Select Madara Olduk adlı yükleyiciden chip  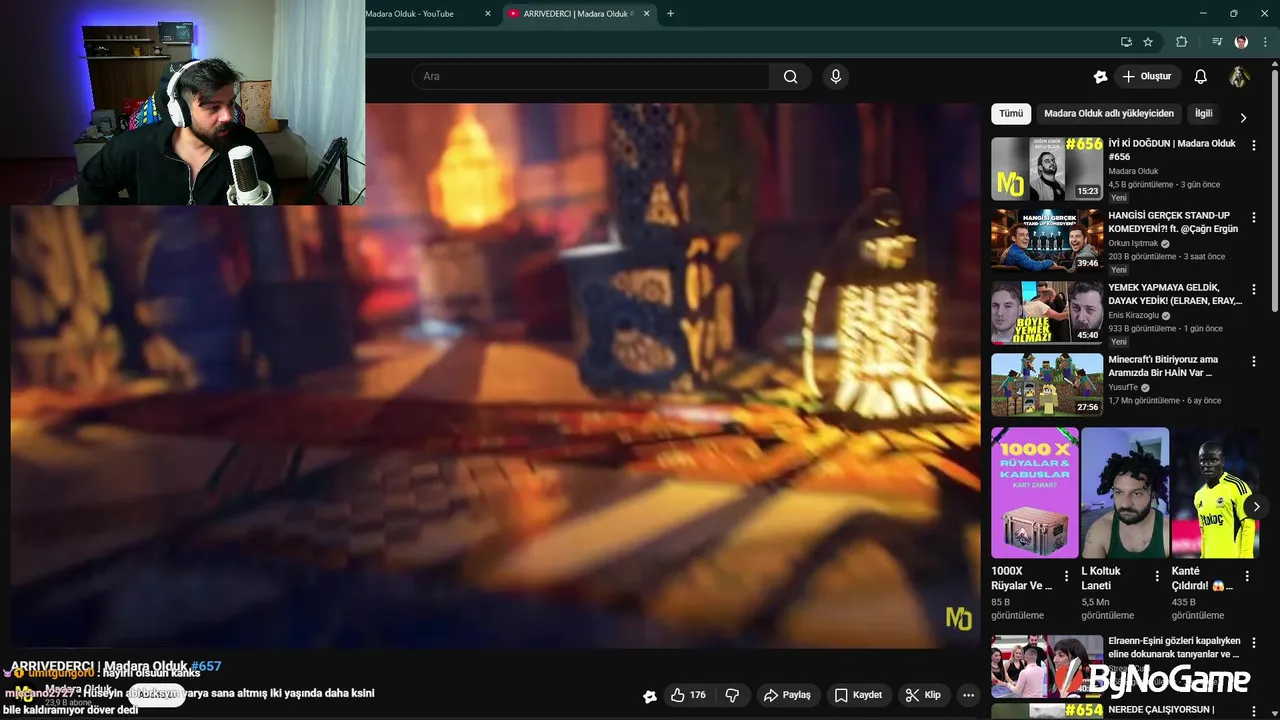[x=1109, y=114]
